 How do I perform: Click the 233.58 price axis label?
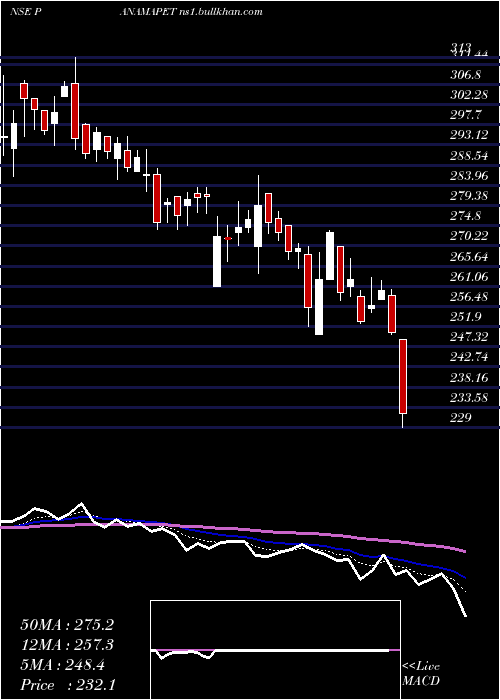coord(469,398)
